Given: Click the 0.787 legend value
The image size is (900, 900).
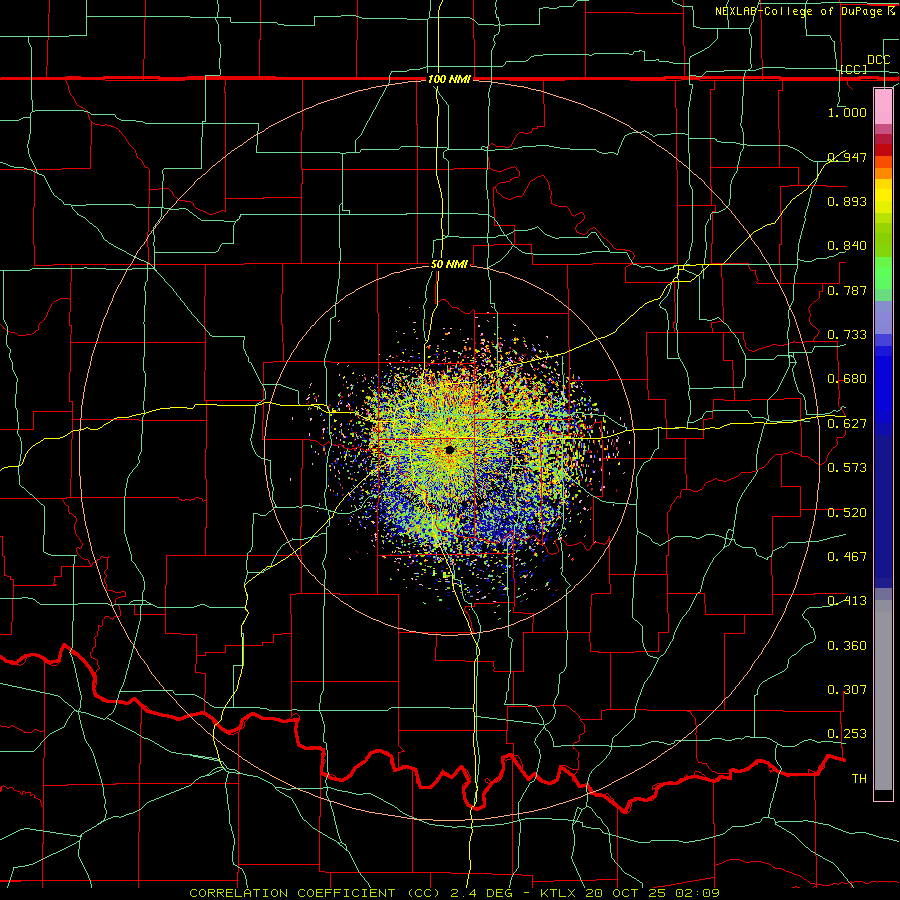Looking at the screenshot, I should pyautogui.click(x=847, y=290).
